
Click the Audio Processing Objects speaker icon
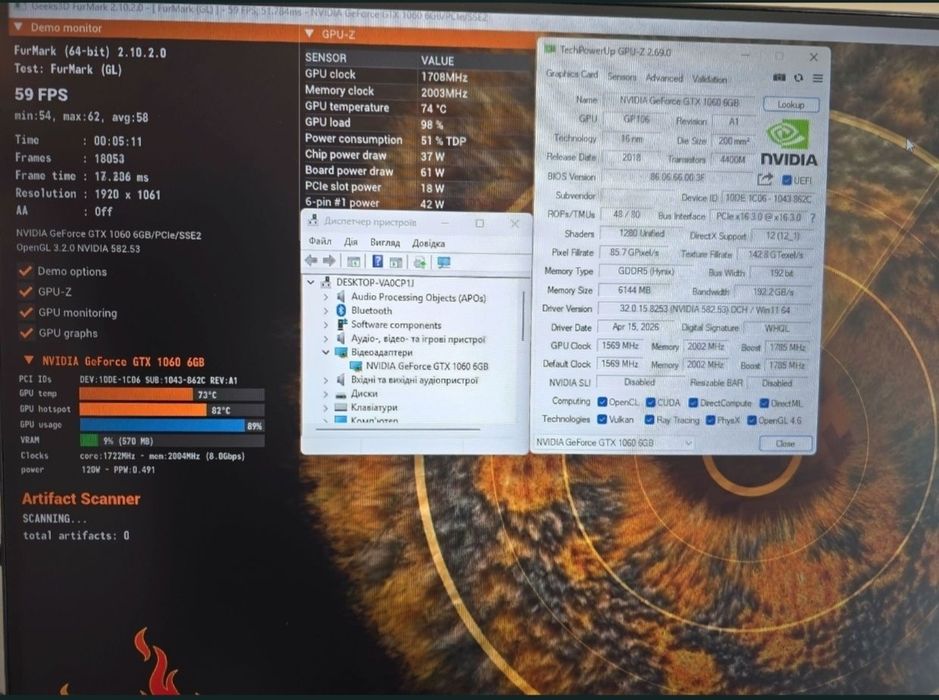[341, 297]
